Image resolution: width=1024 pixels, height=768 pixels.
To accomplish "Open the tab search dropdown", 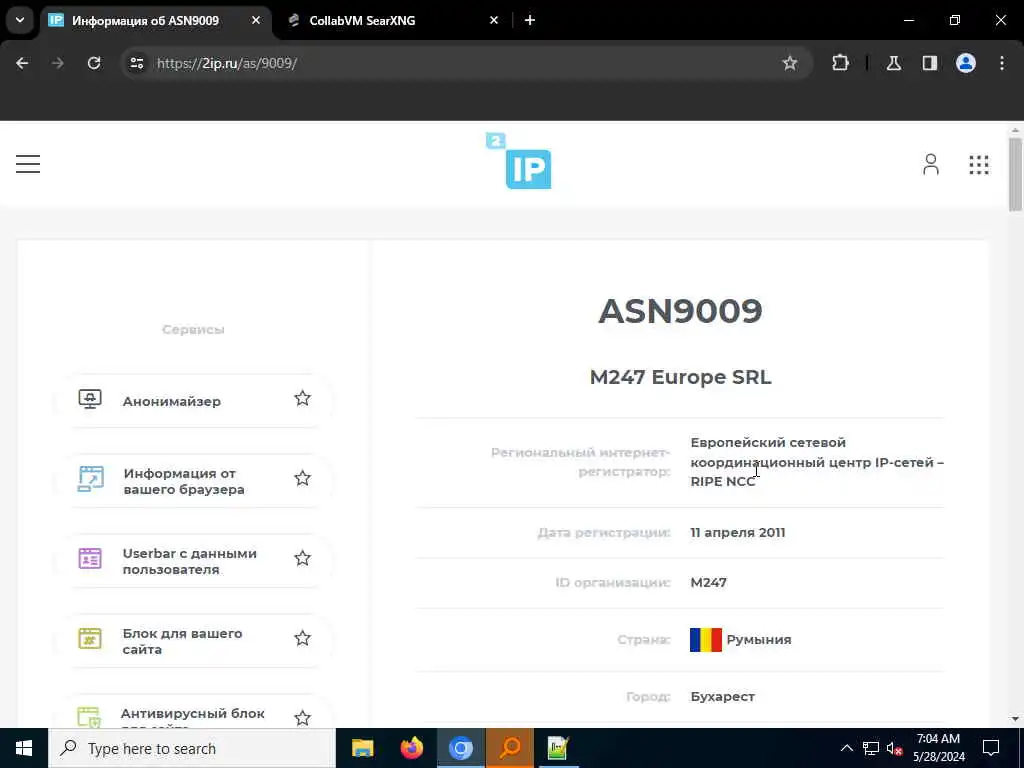I will pos(20,20).
